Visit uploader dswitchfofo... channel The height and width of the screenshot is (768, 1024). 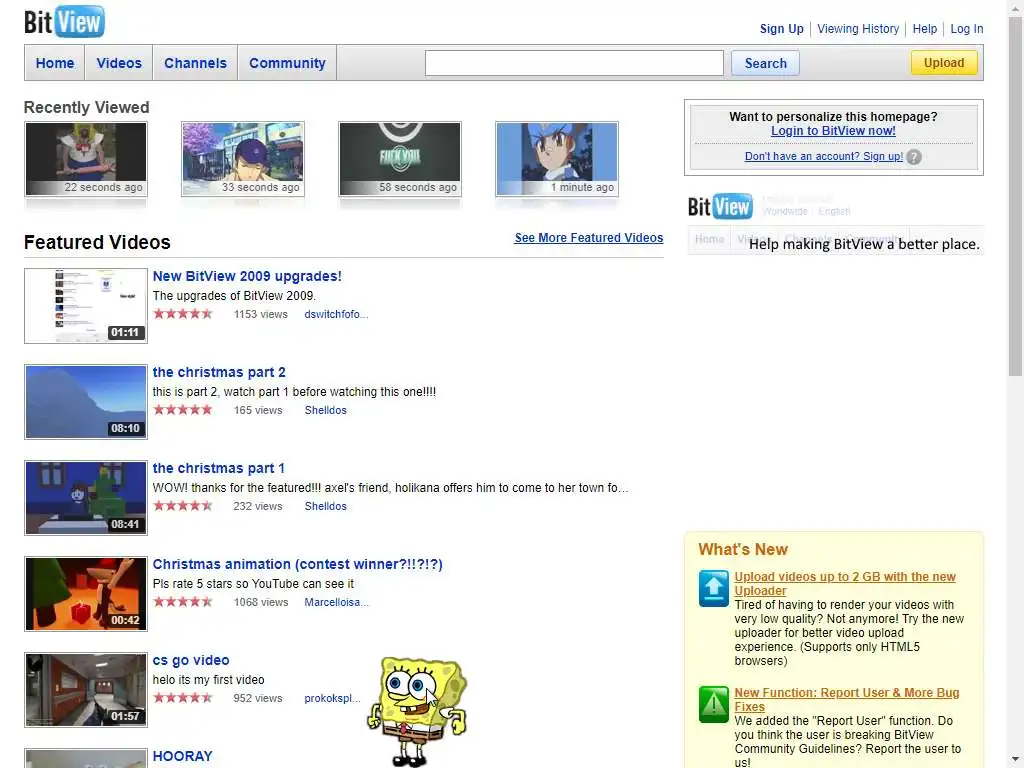pos(336,314)
